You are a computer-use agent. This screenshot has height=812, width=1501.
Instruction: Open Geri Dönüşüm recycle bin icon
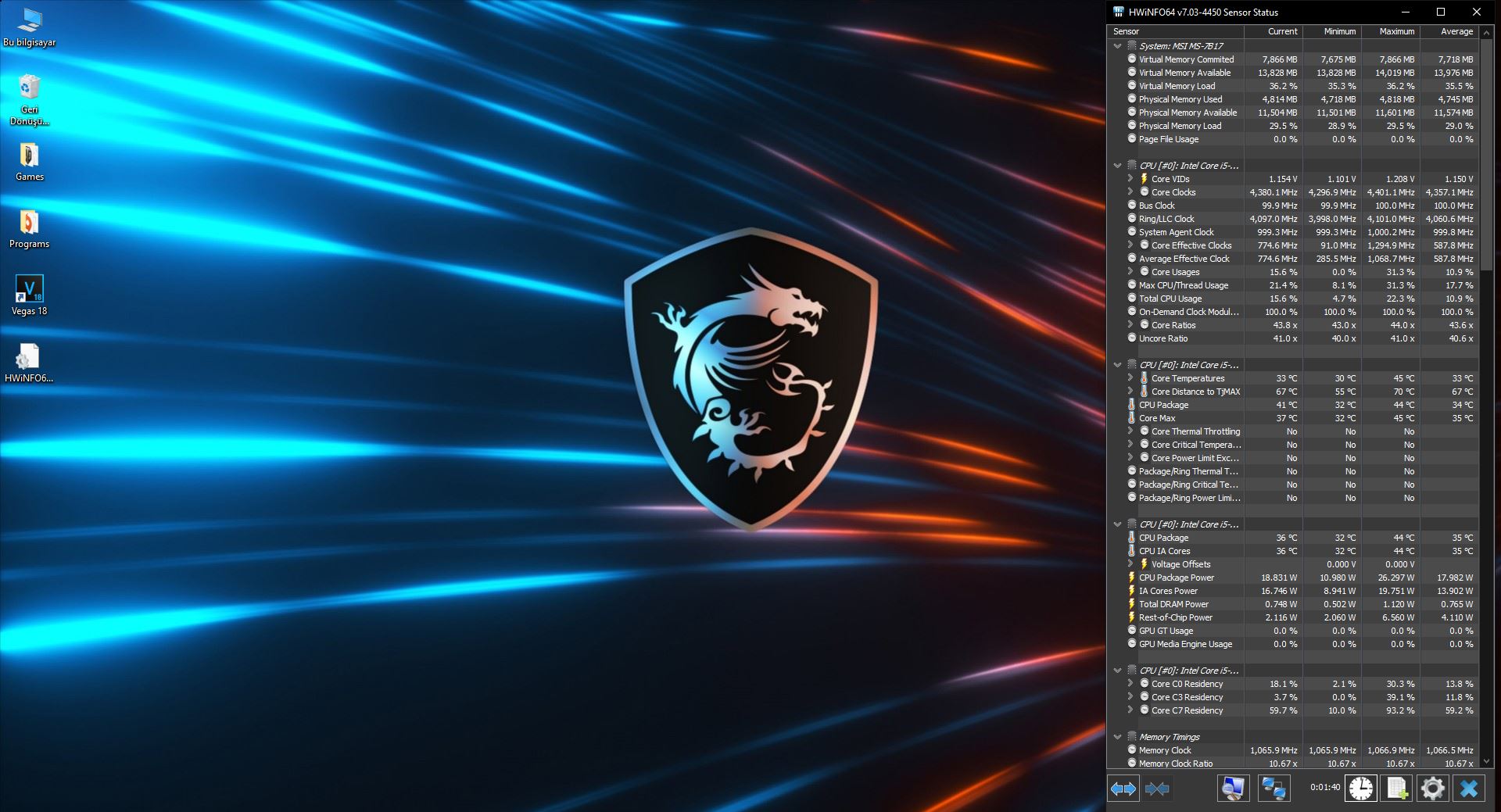coord(30,99)
